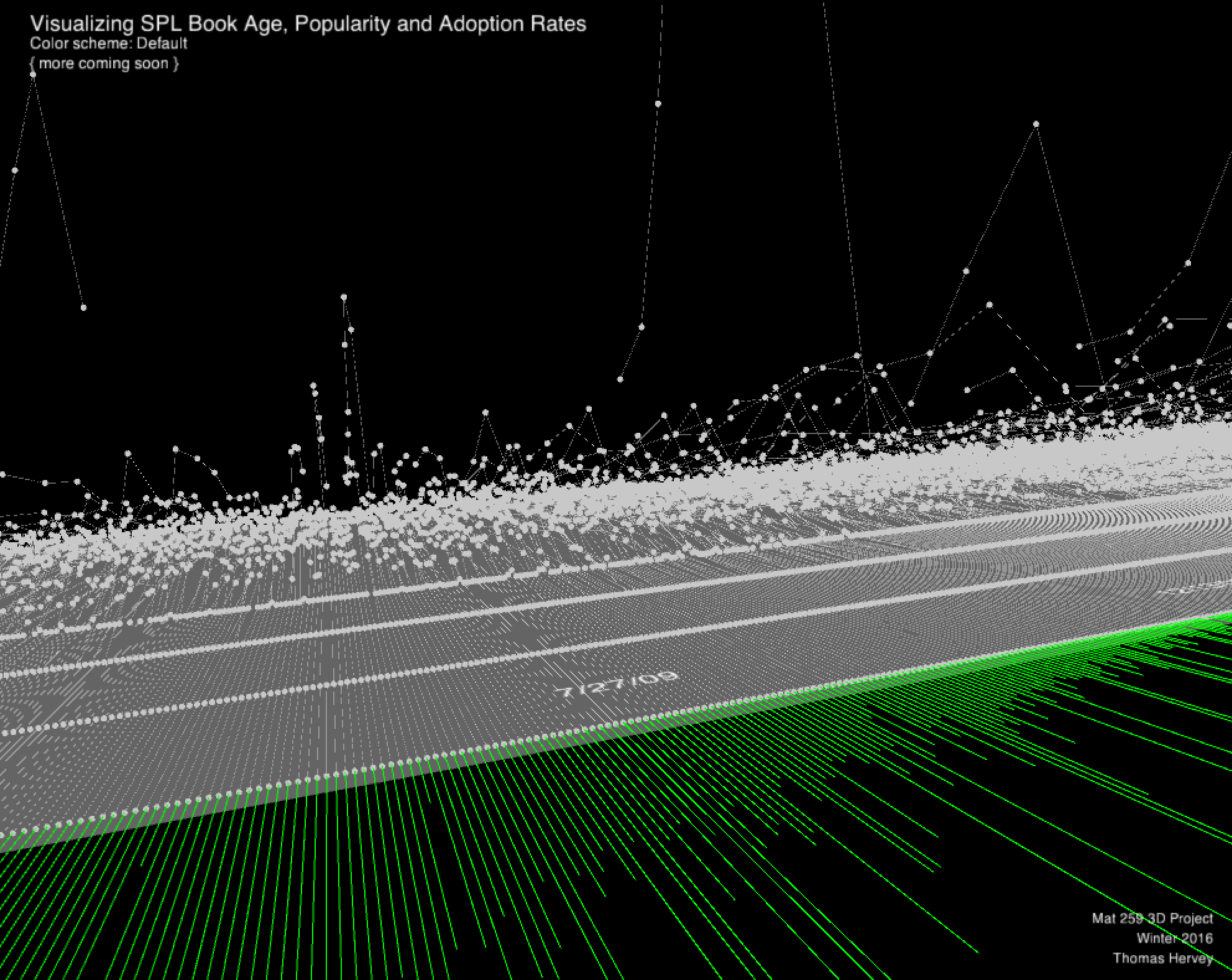1232x980 pixels.
Task: Click the 7/27/09 date label
Action: point(615,684)
